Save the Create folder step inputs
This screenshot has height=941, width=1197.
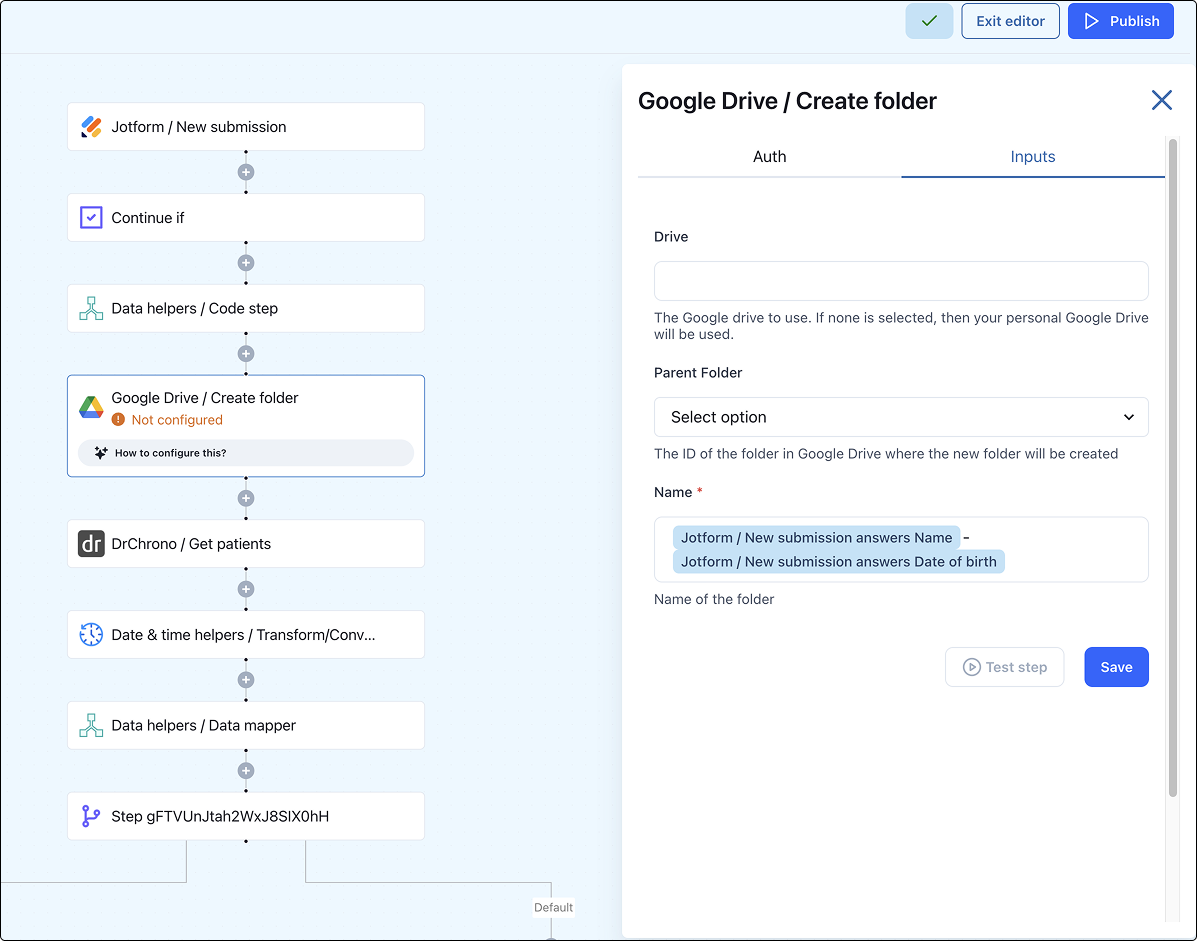pos(1116,667)
